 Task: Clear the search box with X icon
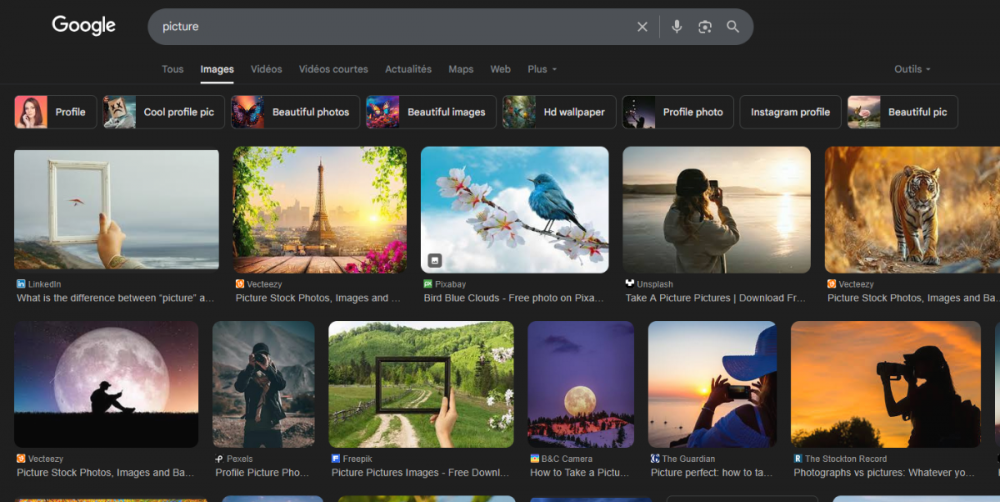(642, 27)
